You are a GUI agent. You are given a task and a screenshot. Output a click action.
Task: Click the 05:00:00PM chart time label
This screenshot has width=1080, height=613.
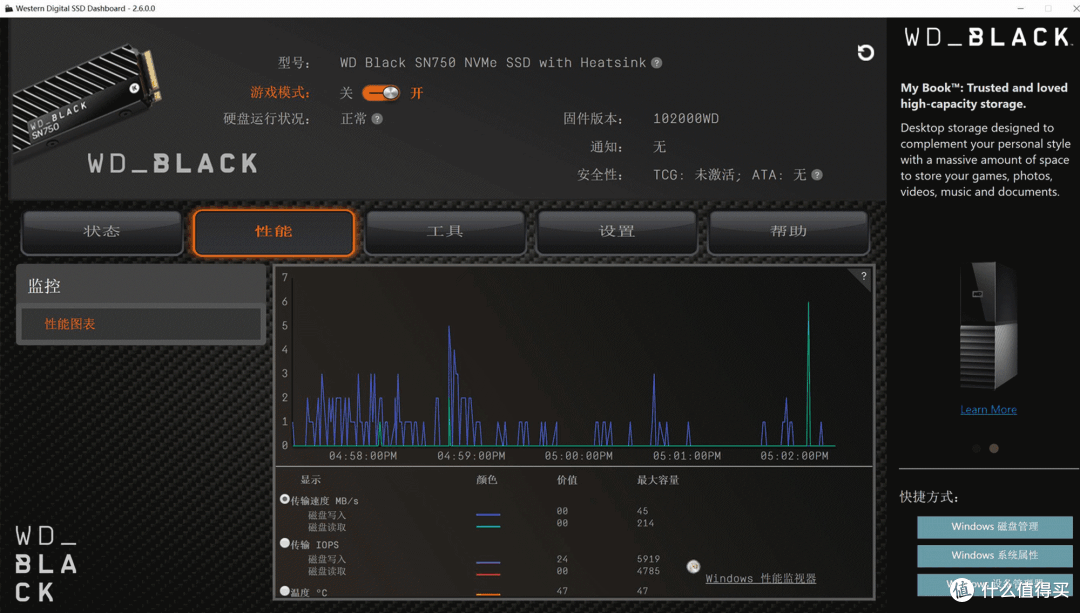[x=579, y=456]
